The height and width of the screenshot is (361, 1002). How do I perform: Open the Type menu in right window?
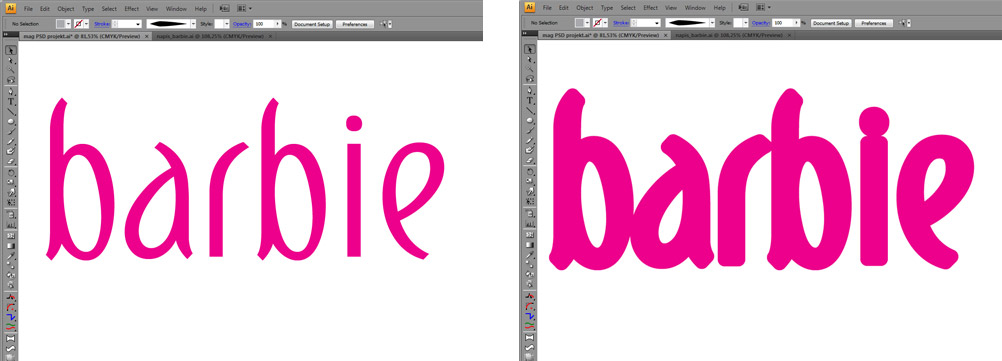pos(607,9)
